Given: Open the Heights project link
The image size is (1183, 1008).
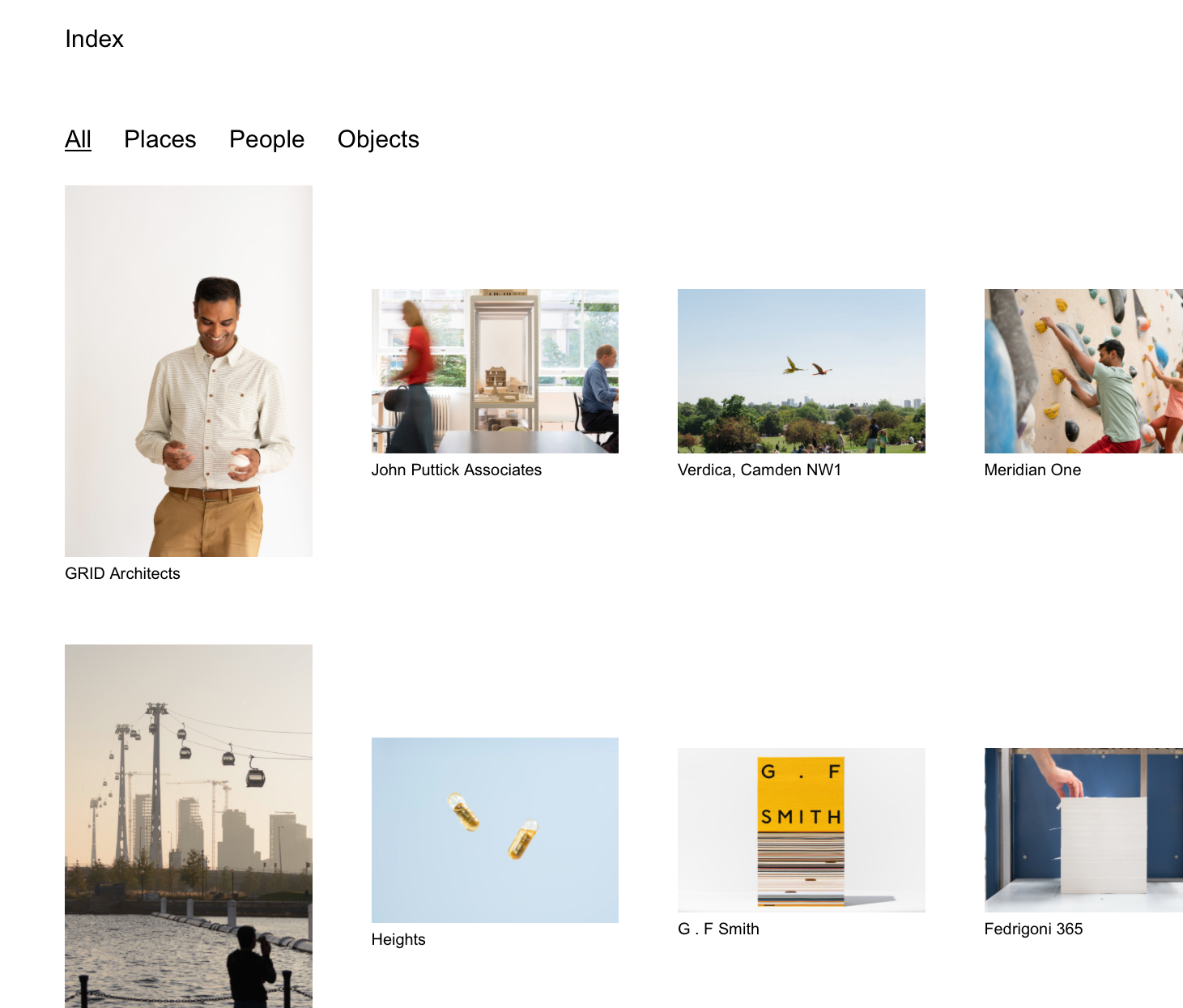Looking at the screenshot, I should (398, 939).
